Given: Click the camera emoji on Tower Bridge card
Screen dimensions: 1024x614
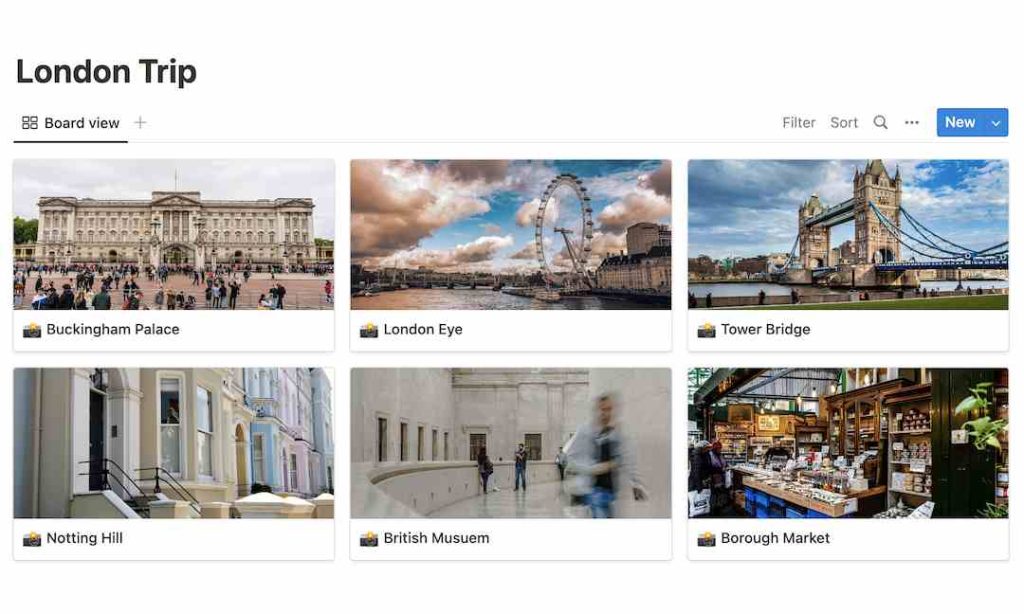Looking at the screenshot, I should pyautogui.click(x=704, y=329).
